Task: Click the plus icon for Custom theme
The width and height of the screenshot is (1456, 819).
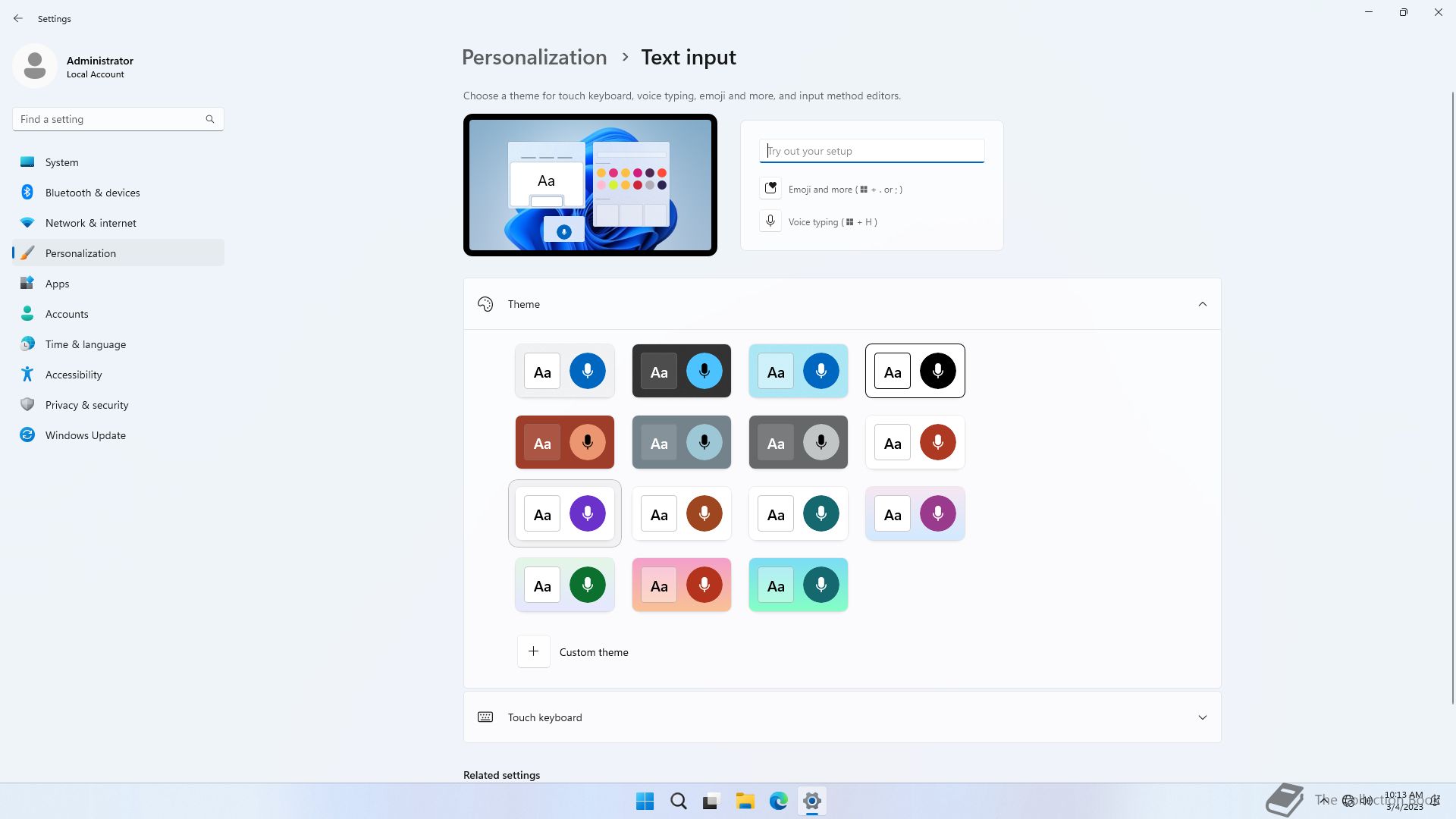Action: tap(533, 651)
